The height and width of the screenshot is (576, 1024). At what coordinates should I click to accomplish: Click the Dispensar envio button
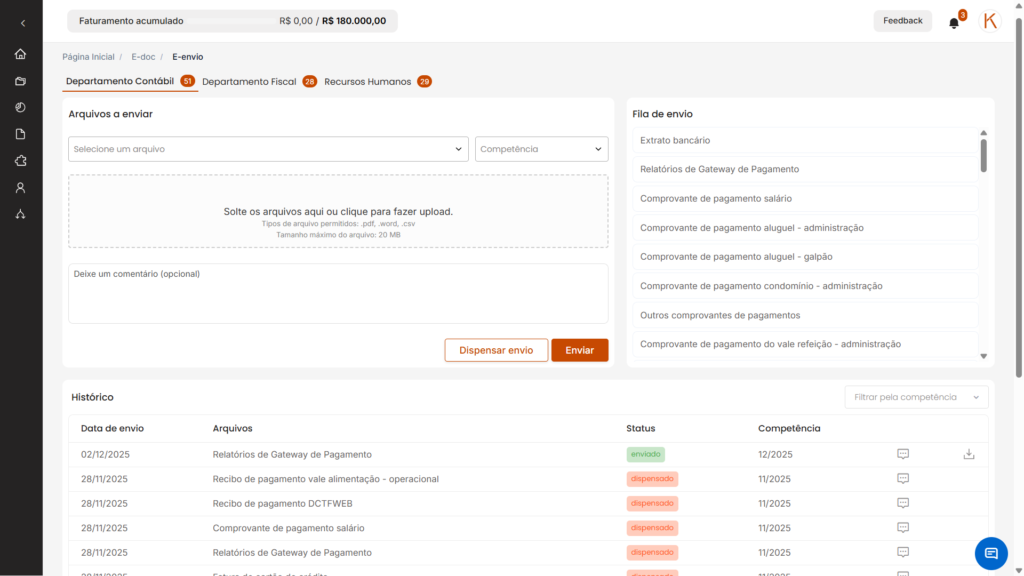[x=496, y=350]
